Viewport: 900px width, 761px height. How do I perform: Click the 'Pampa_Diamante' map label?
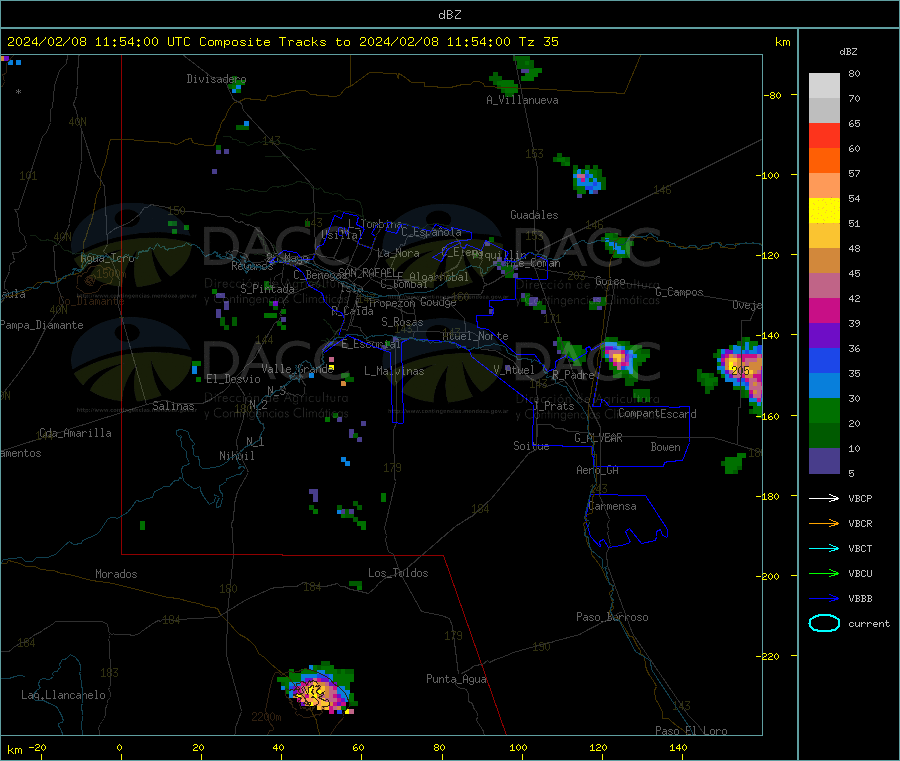42,325
